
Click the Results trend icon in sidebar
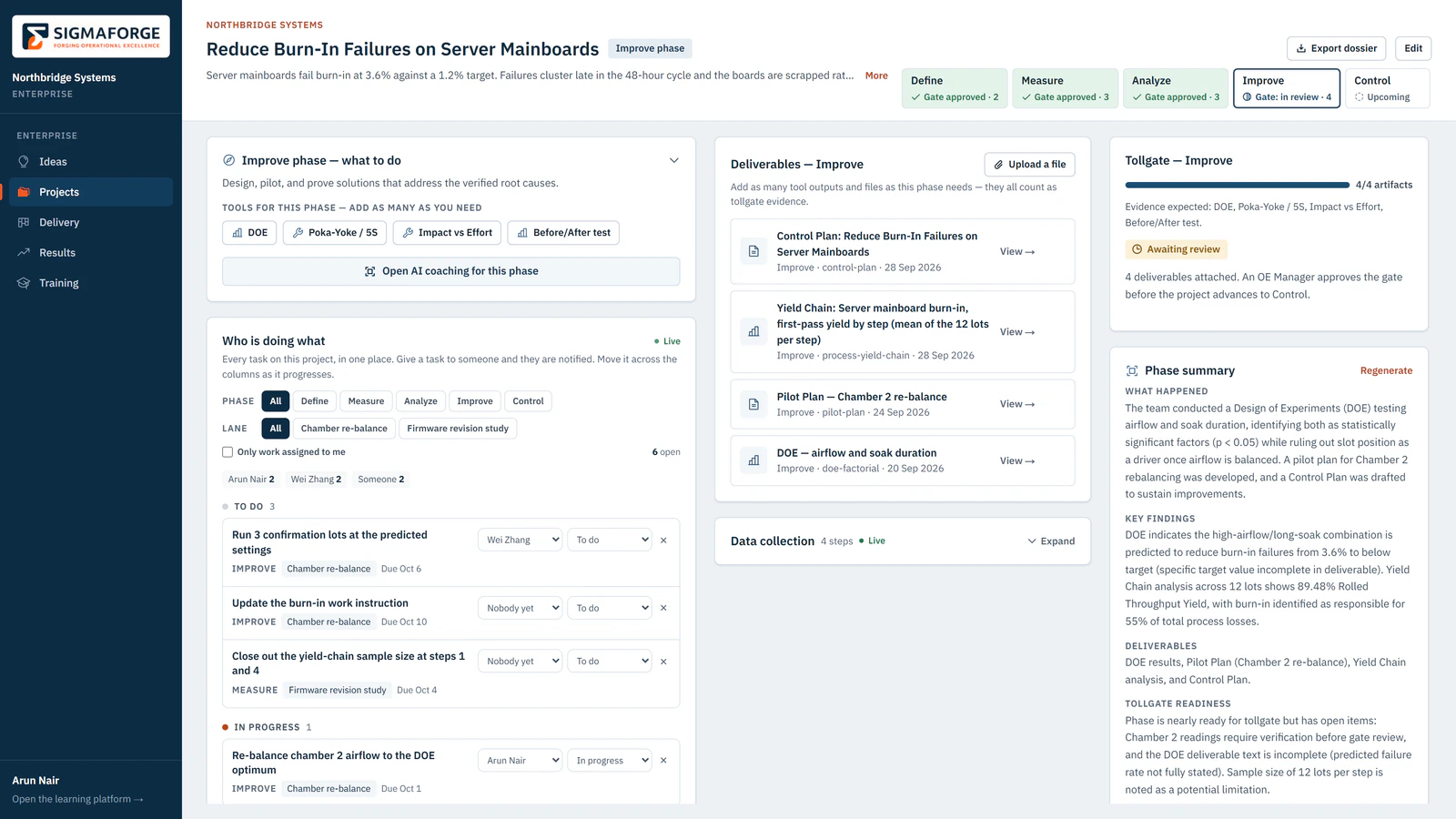coord(24,253)
